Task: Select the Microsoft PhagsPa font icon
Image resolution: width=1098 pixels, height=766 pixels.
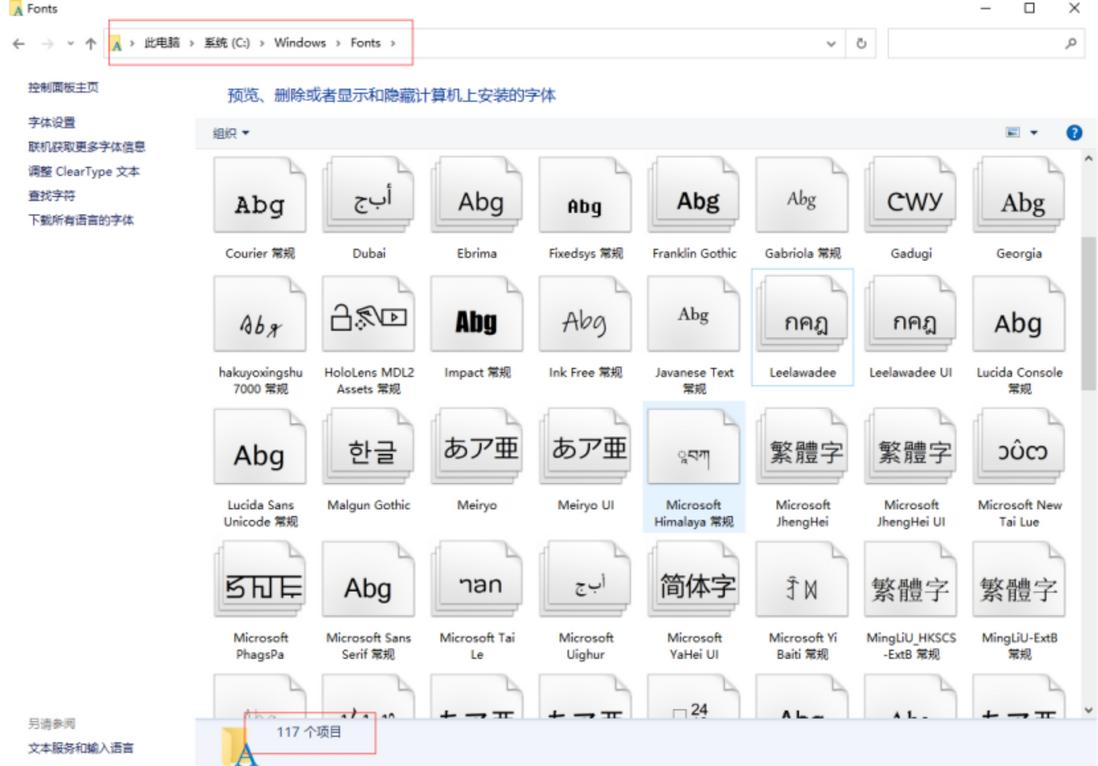Action: coord(260,579)
